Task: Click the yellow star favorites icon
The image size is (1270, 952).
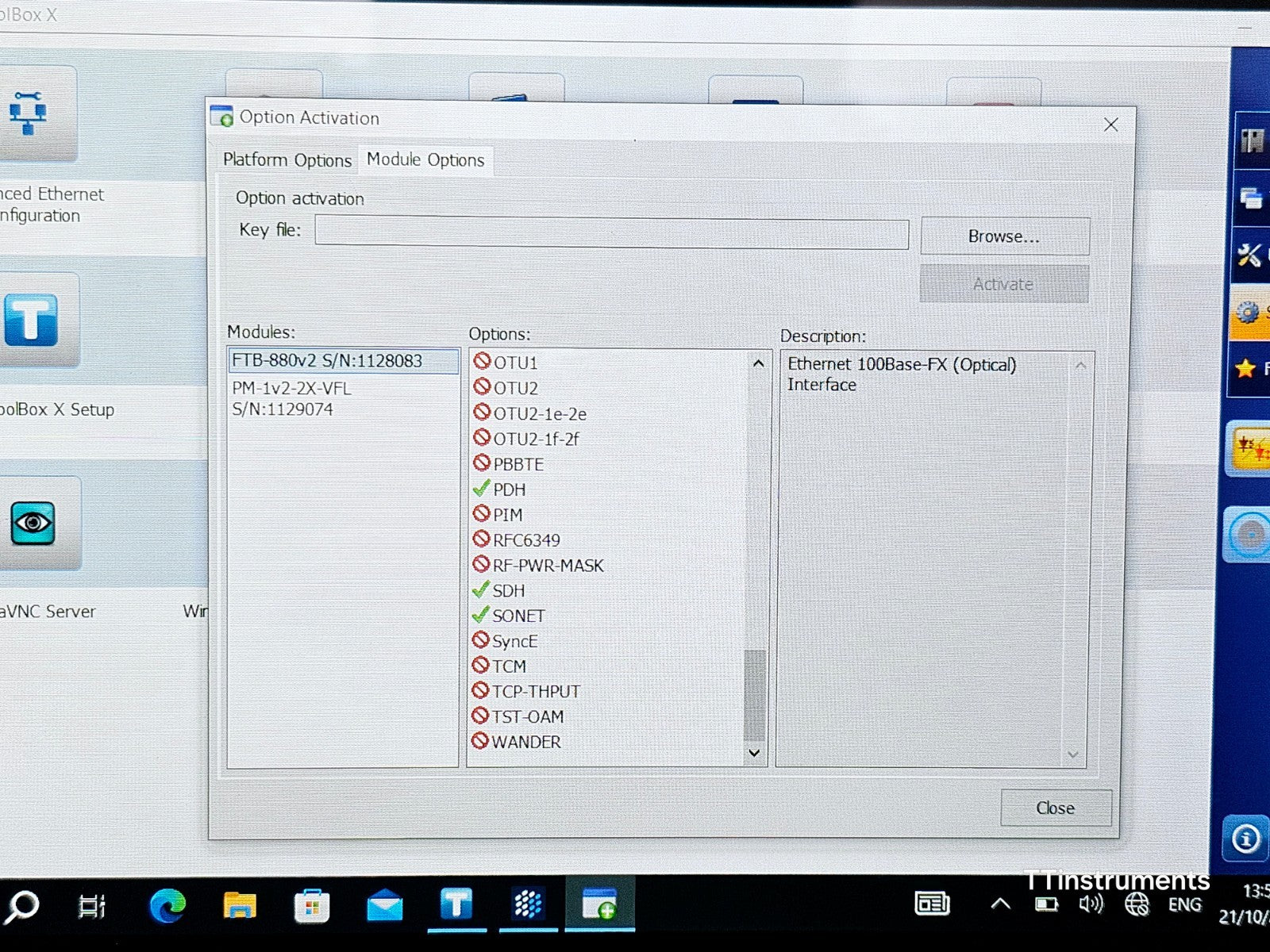Action: click(1246, 368)
